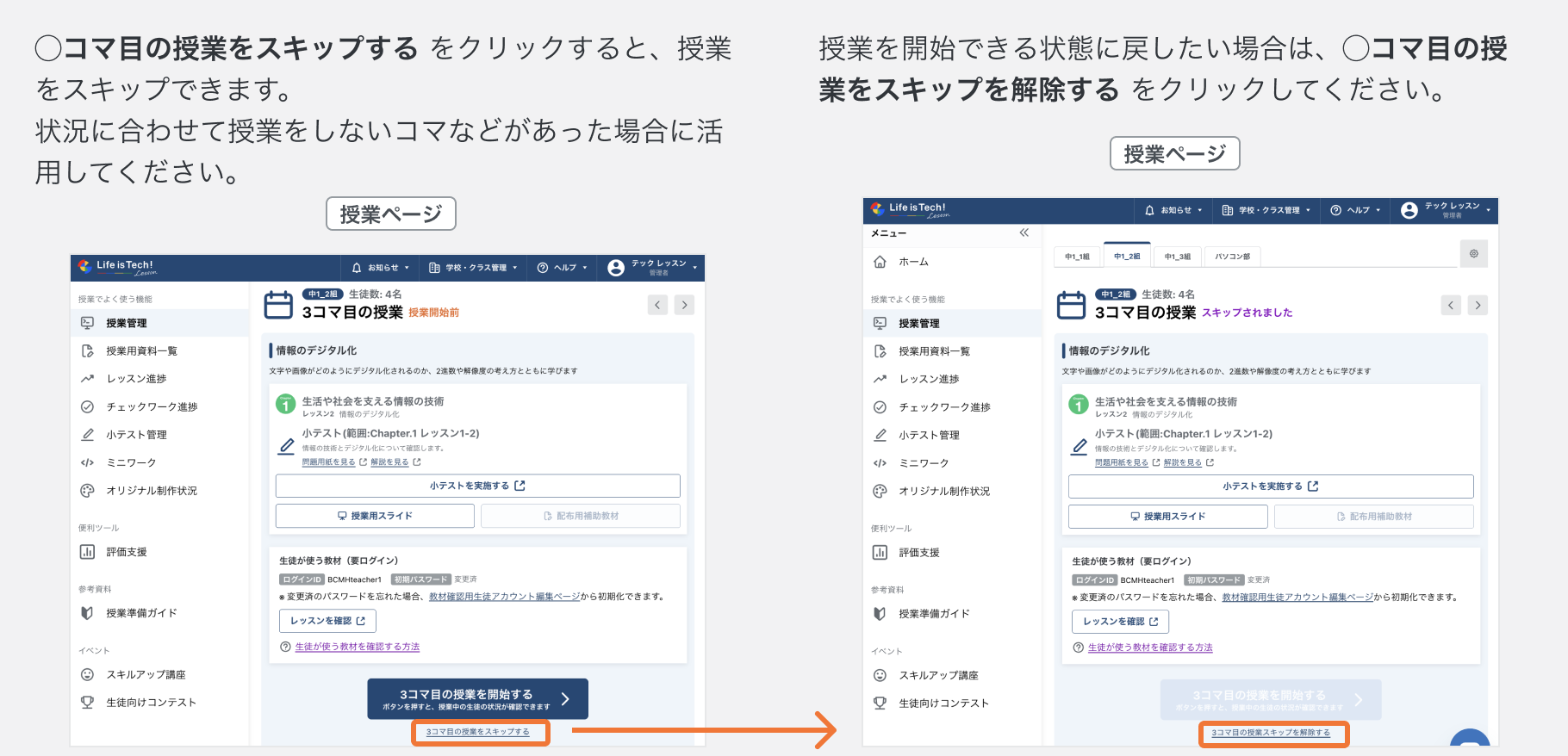
Task: Go to next lesson arrow in left screenshot
Action: (x=685, y=305)
